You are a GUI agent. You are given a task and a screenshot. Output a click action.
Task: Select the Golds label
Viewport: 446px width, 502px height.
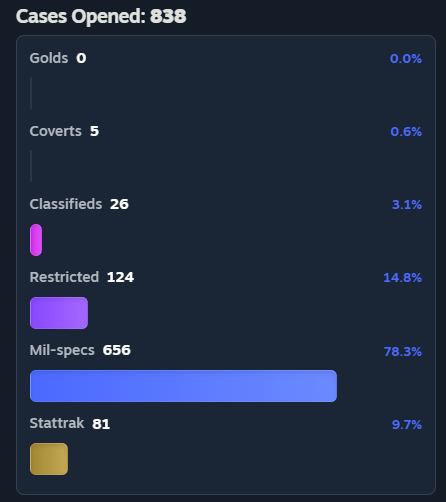click(49, 58)
